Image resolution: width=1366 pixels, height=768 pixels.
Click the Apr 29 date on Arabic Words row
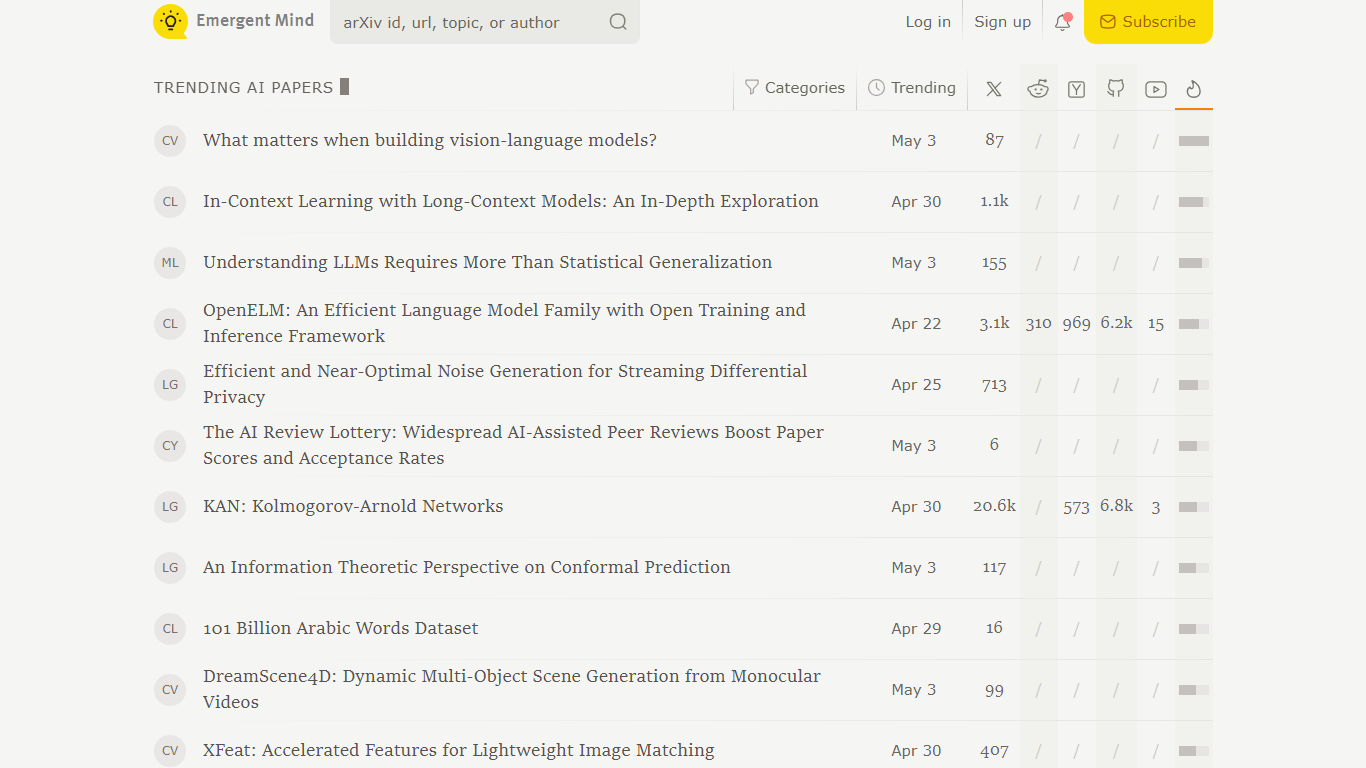pos(916,629)
